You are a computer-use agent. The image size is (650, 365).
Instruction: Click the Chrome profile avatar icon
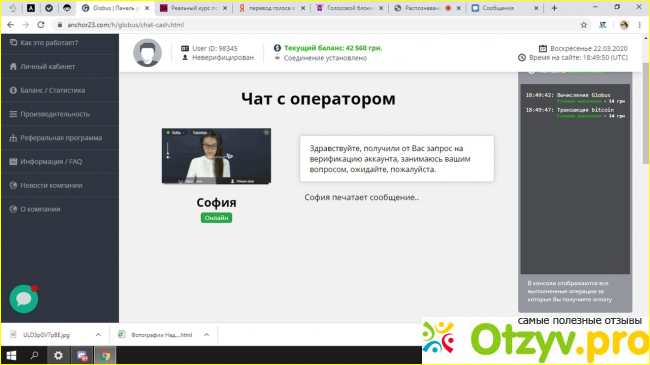click(623, 25)
